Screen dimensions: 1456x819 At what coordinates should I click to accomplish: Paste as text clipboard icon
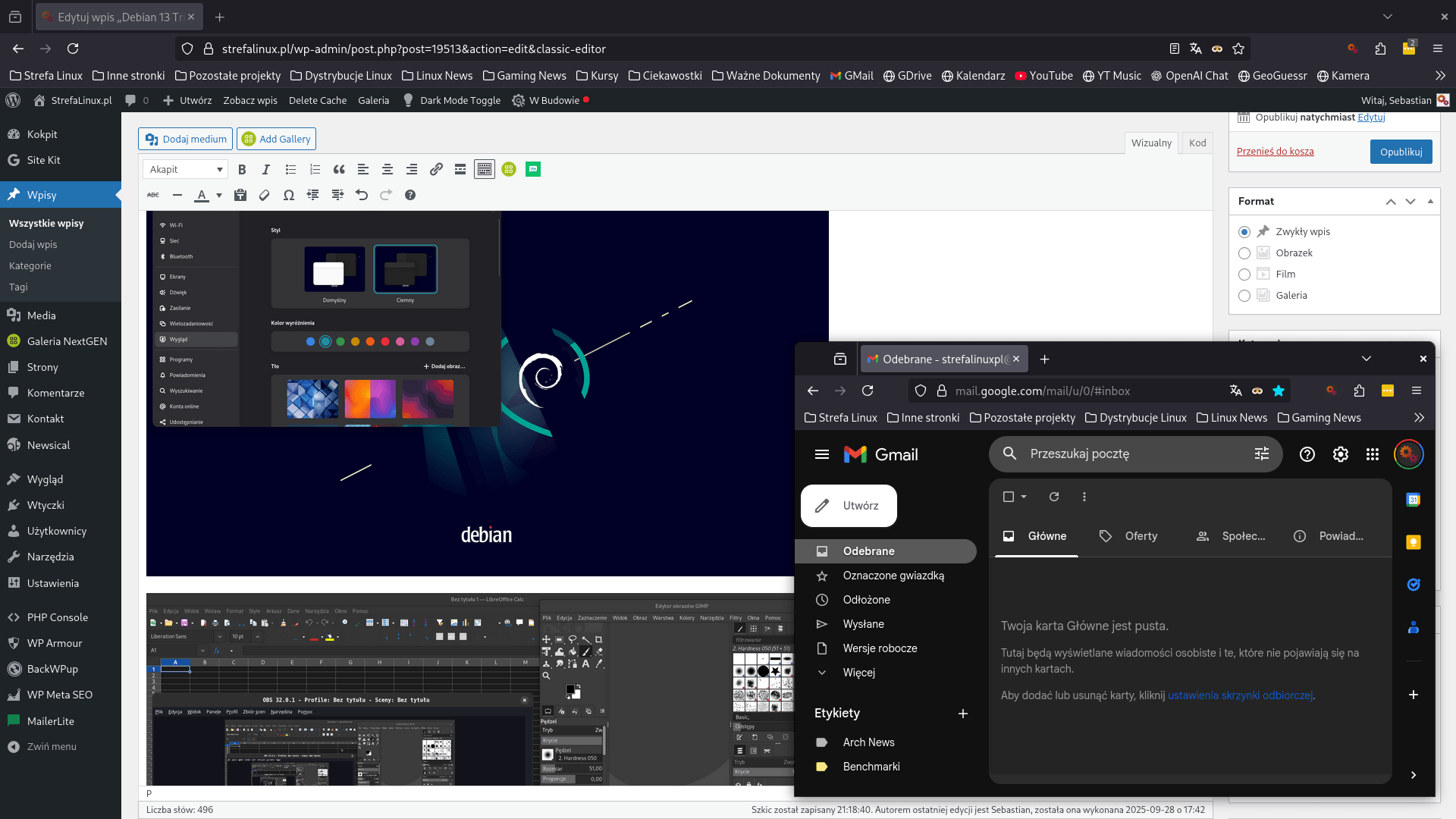(240, 196)
